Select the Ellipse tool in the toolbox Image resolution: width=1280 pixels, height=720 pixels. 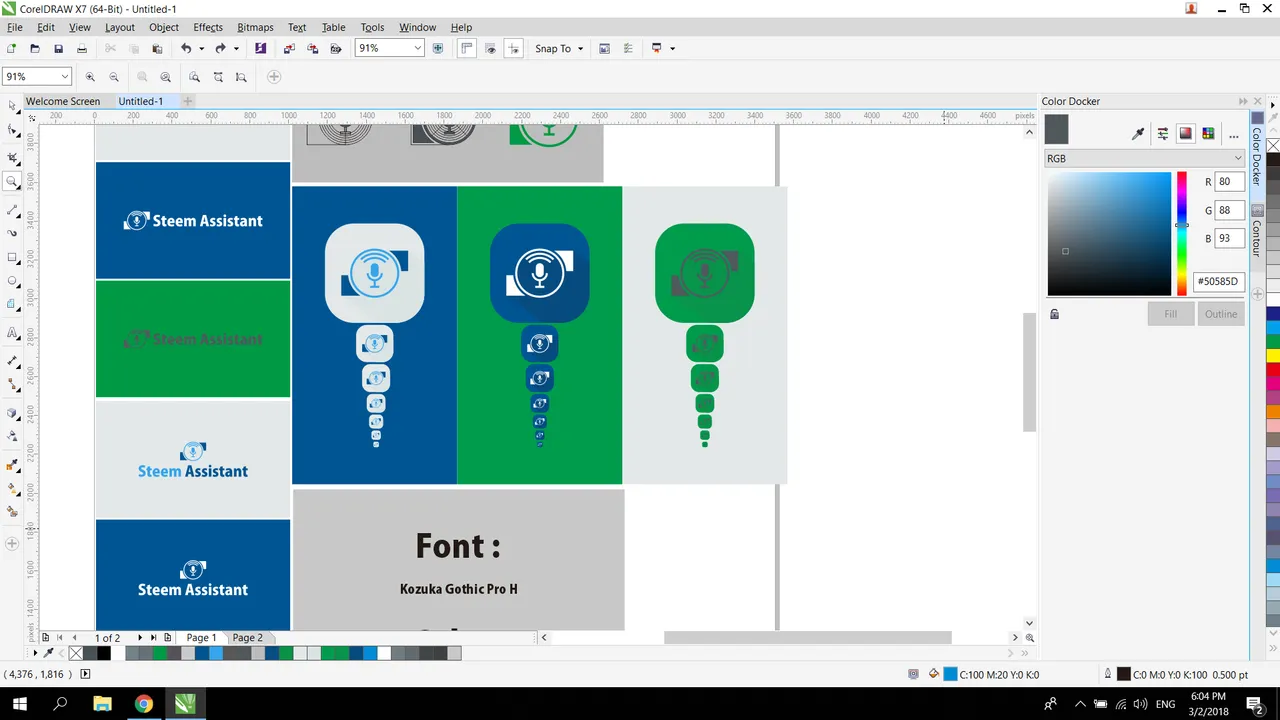click(x=12, y=282)
